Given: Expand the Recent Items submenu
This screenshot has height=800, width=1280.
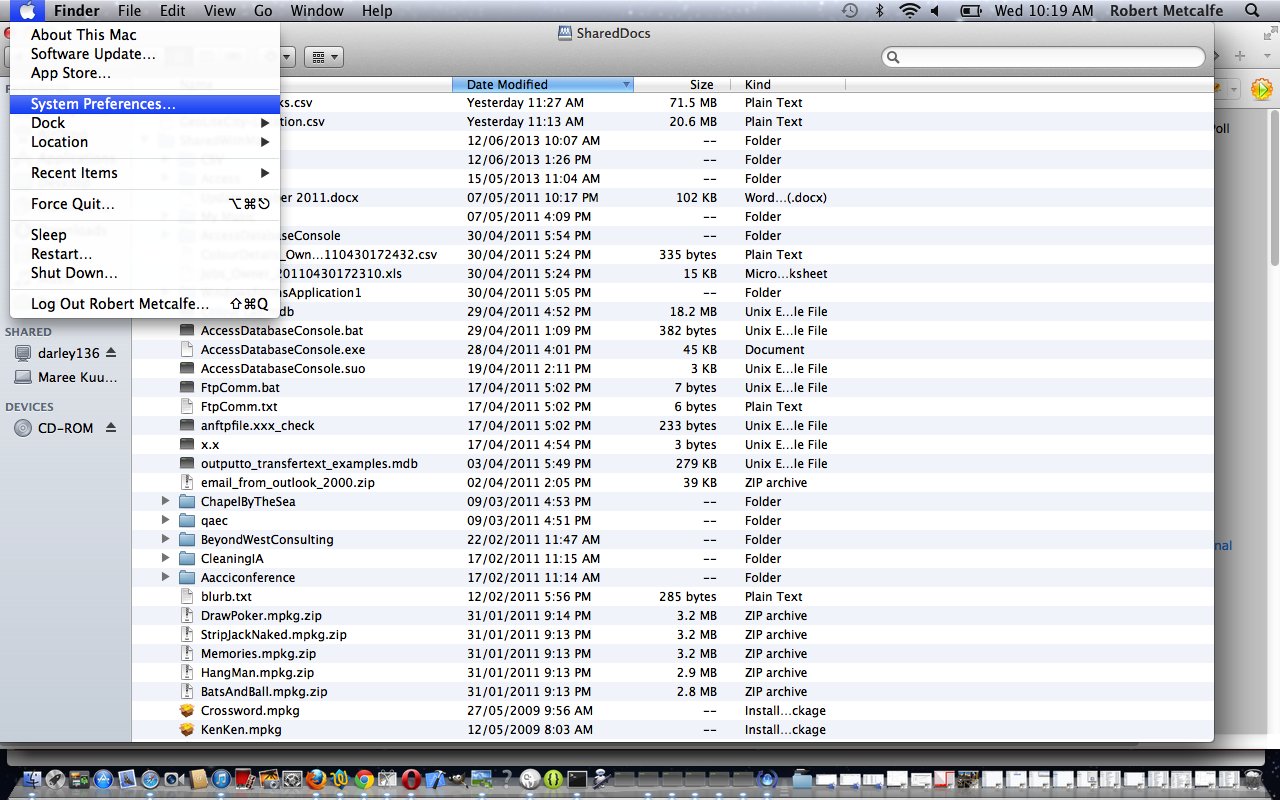Looking at the screenshot, I should tap(144, 173).
